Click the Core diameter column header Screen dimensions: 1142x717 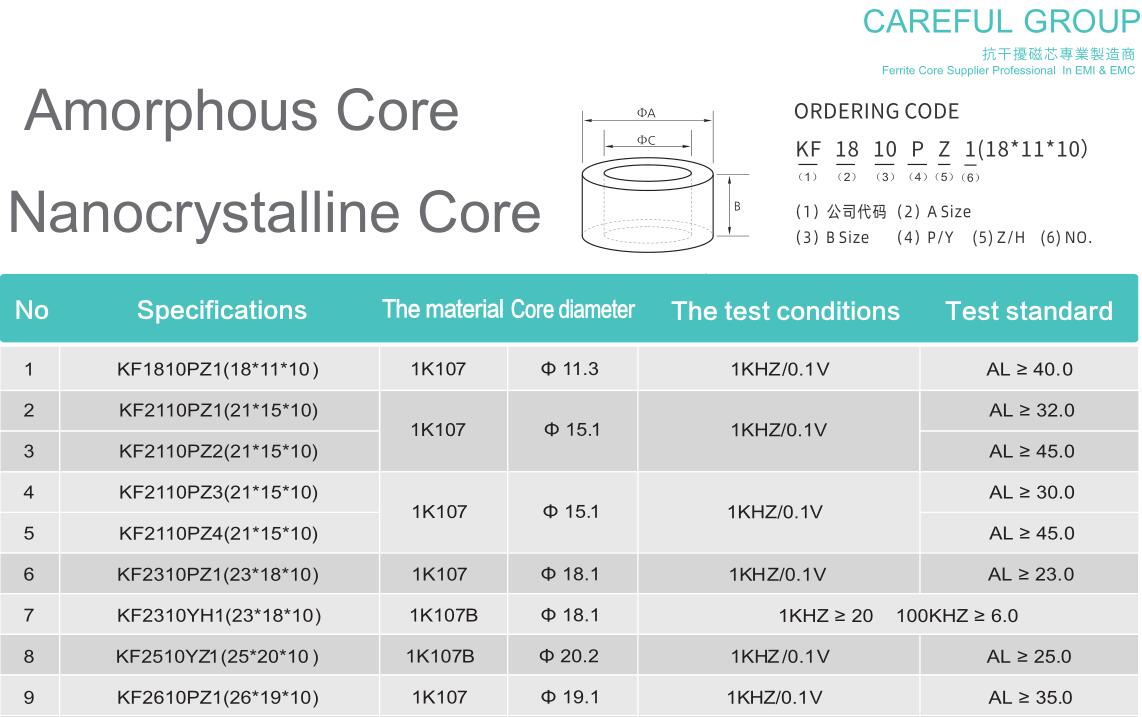(x=573, y=309)
